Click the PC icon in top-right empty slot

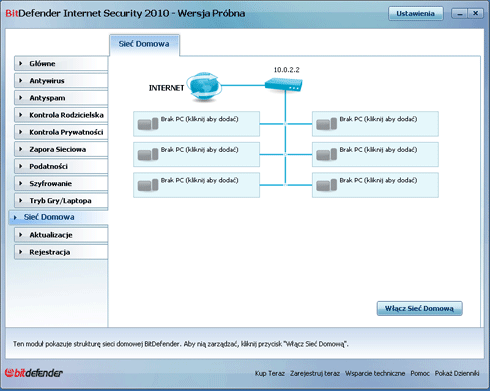327,124
